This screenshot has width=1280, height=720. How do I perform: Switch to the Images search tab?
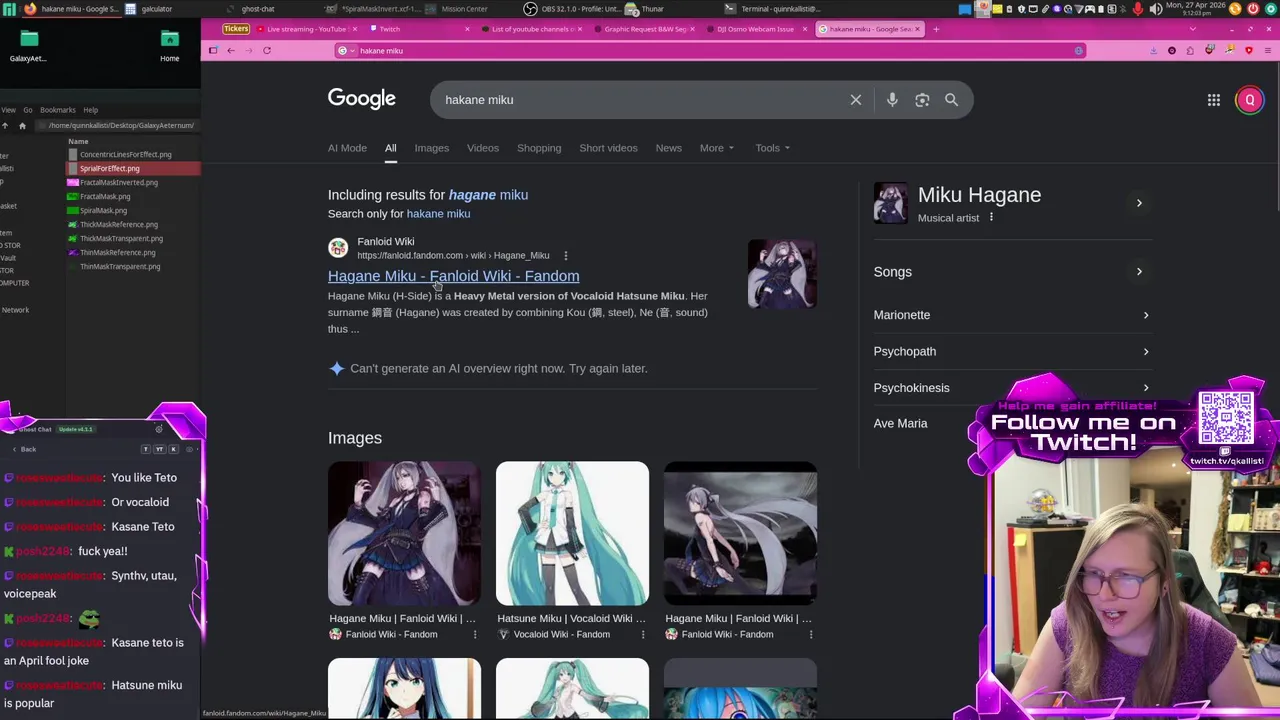pos(432,148)
